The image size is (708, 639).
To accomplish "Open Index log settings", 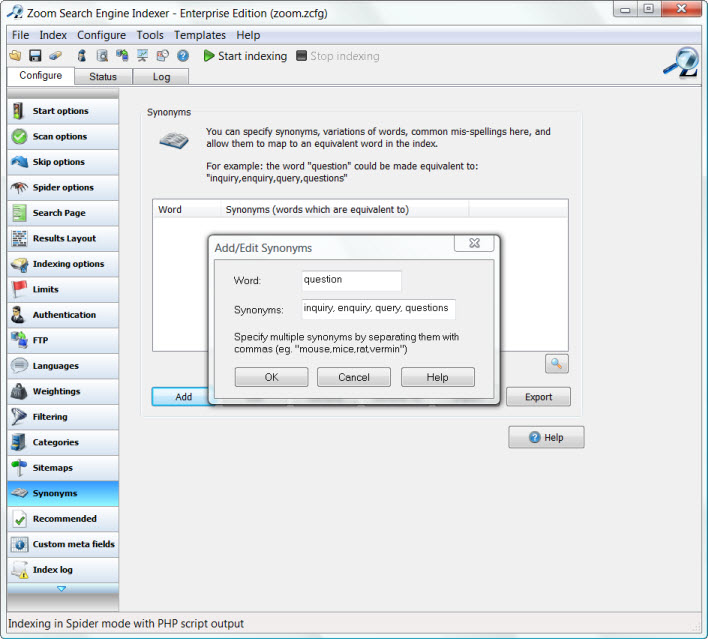I will (x=63, y=570).
